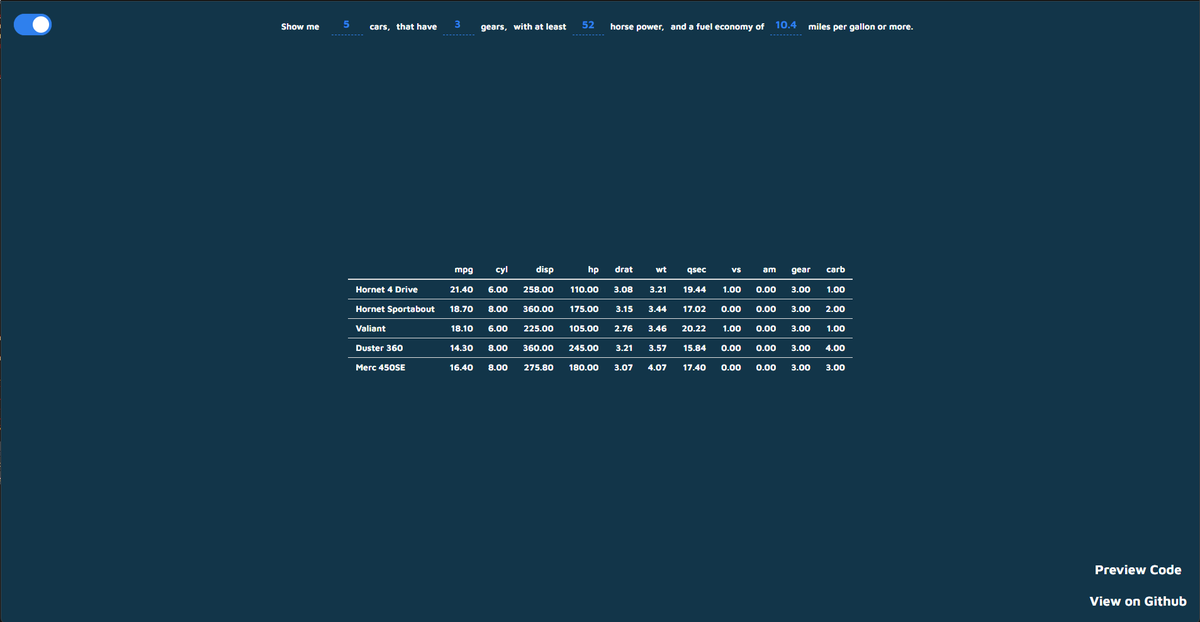Image resolution: width=1200 pixels, height=622 pixels.
Task: Open the Preview Code link
Action: pyautogui.click(x=1138, y=570)
